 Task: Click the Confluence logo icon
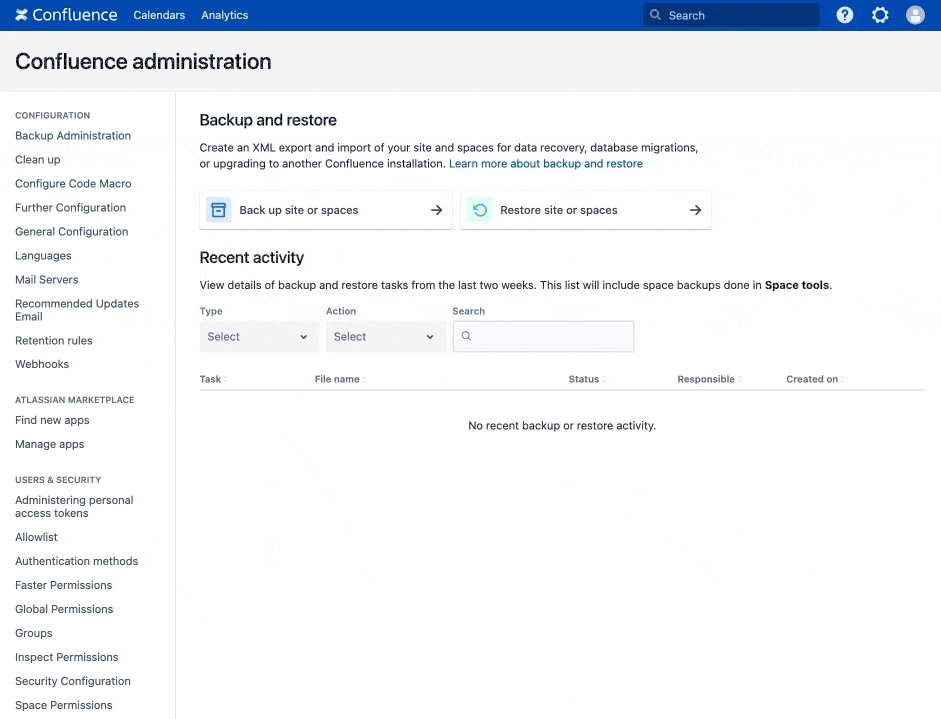22,15
